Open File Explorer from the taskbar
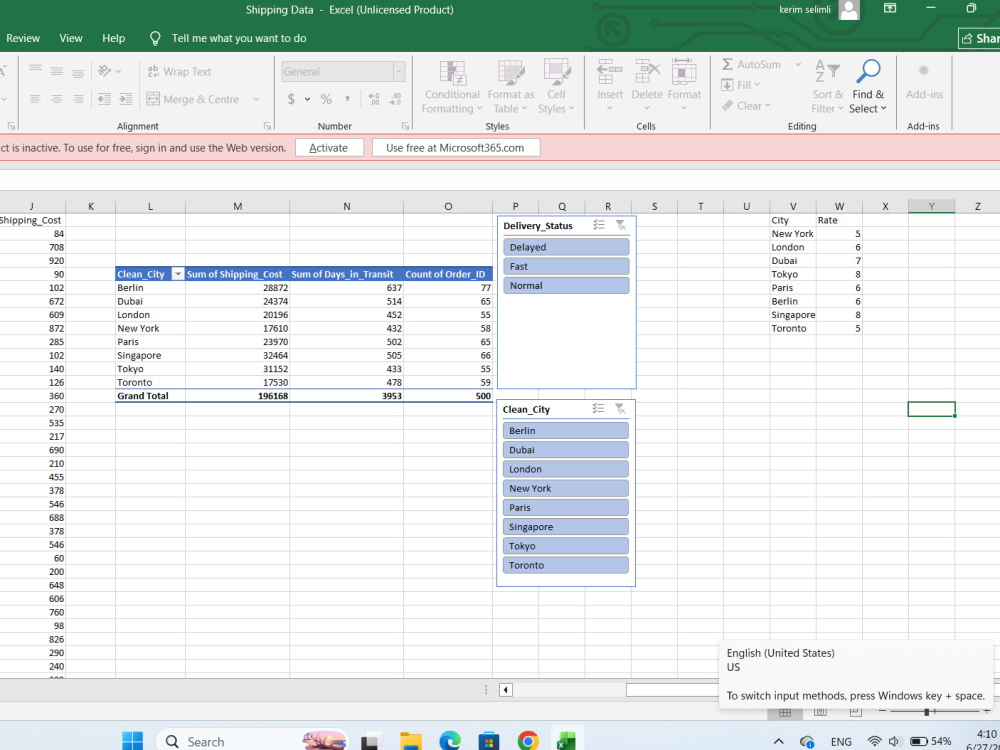 point(411,740)
